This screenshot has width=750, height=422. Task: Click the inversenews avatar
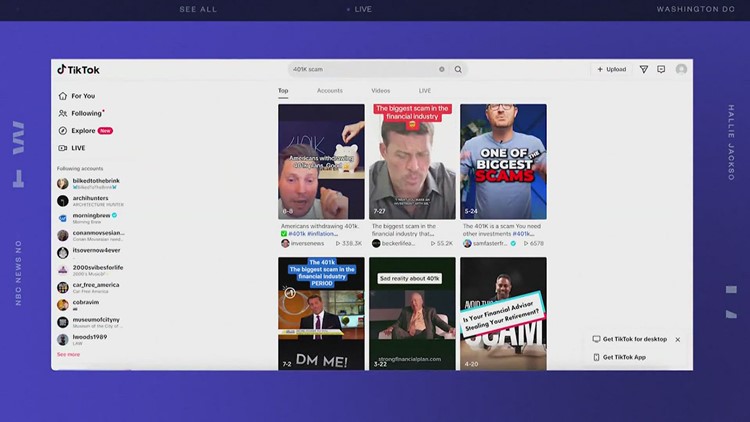[285, 244]
